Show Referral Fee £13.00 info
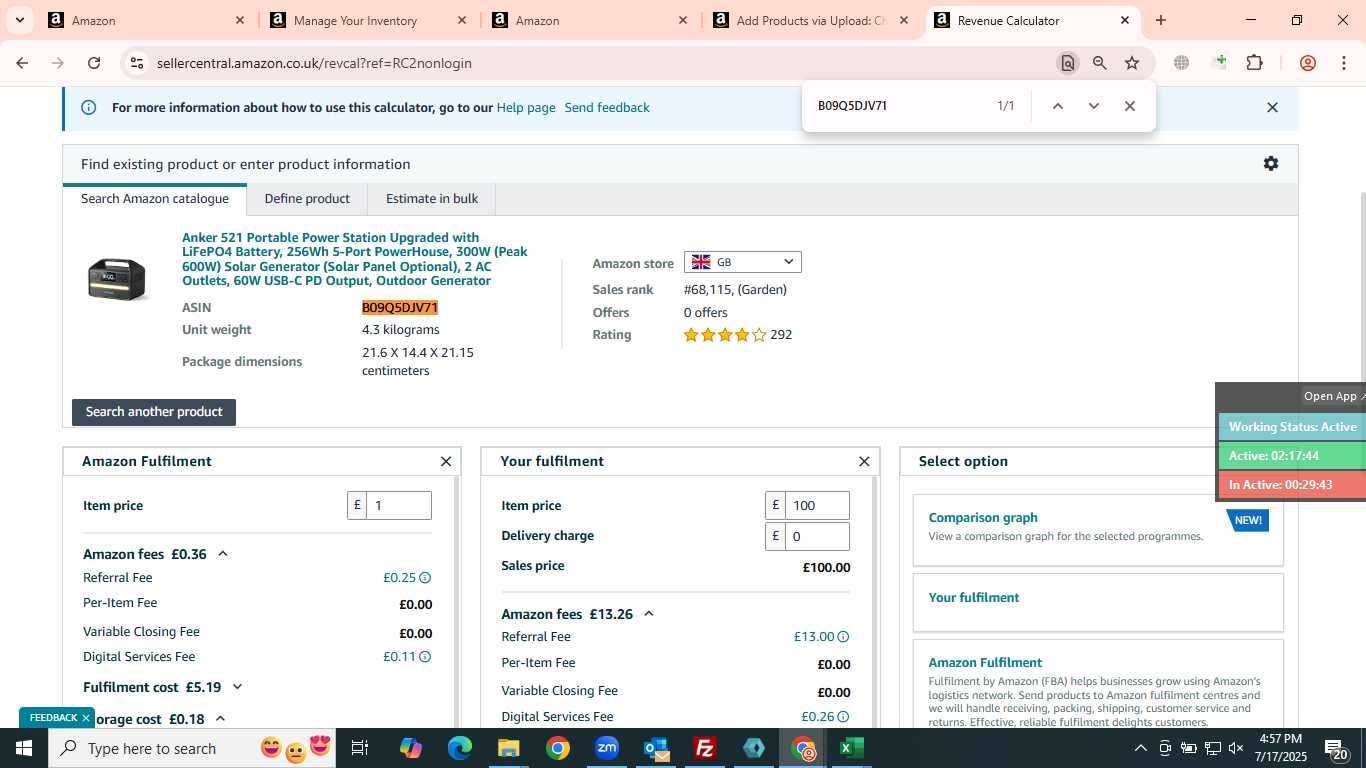 (843, 637)
